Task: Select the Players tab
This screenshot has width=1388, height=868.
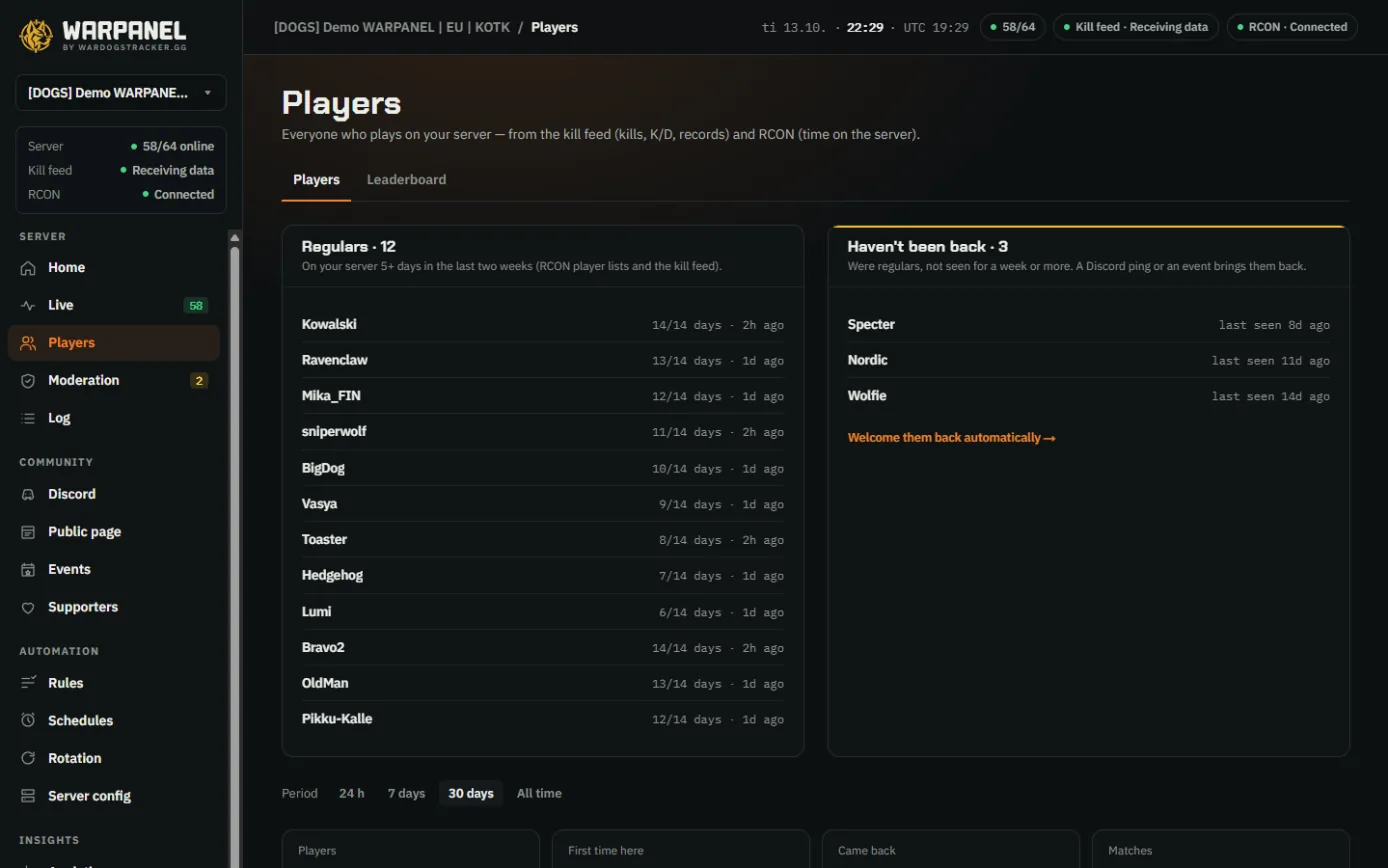Action: coord(316,180)
